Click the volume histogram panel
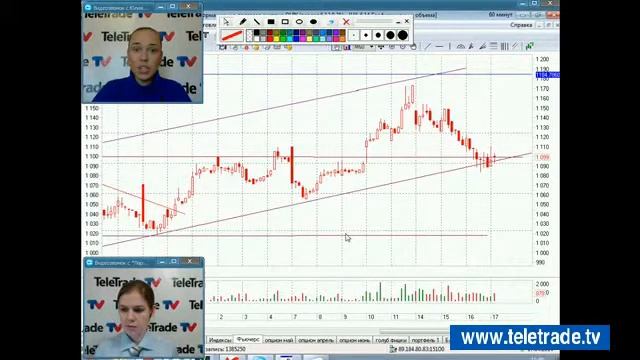This screenshot has width=640, height=360. pyautogui.click(x=369, y=292)
